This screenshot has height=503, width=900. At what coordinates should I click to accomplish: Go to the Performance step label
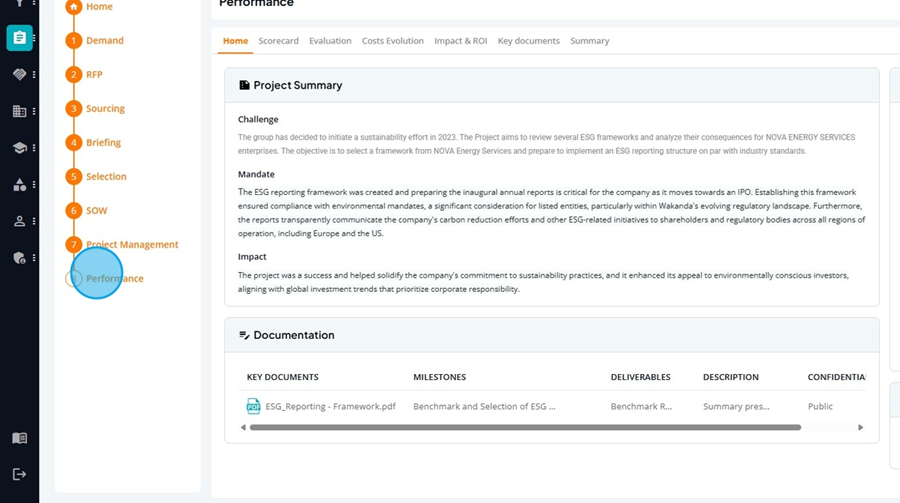[x=115, y=278]
